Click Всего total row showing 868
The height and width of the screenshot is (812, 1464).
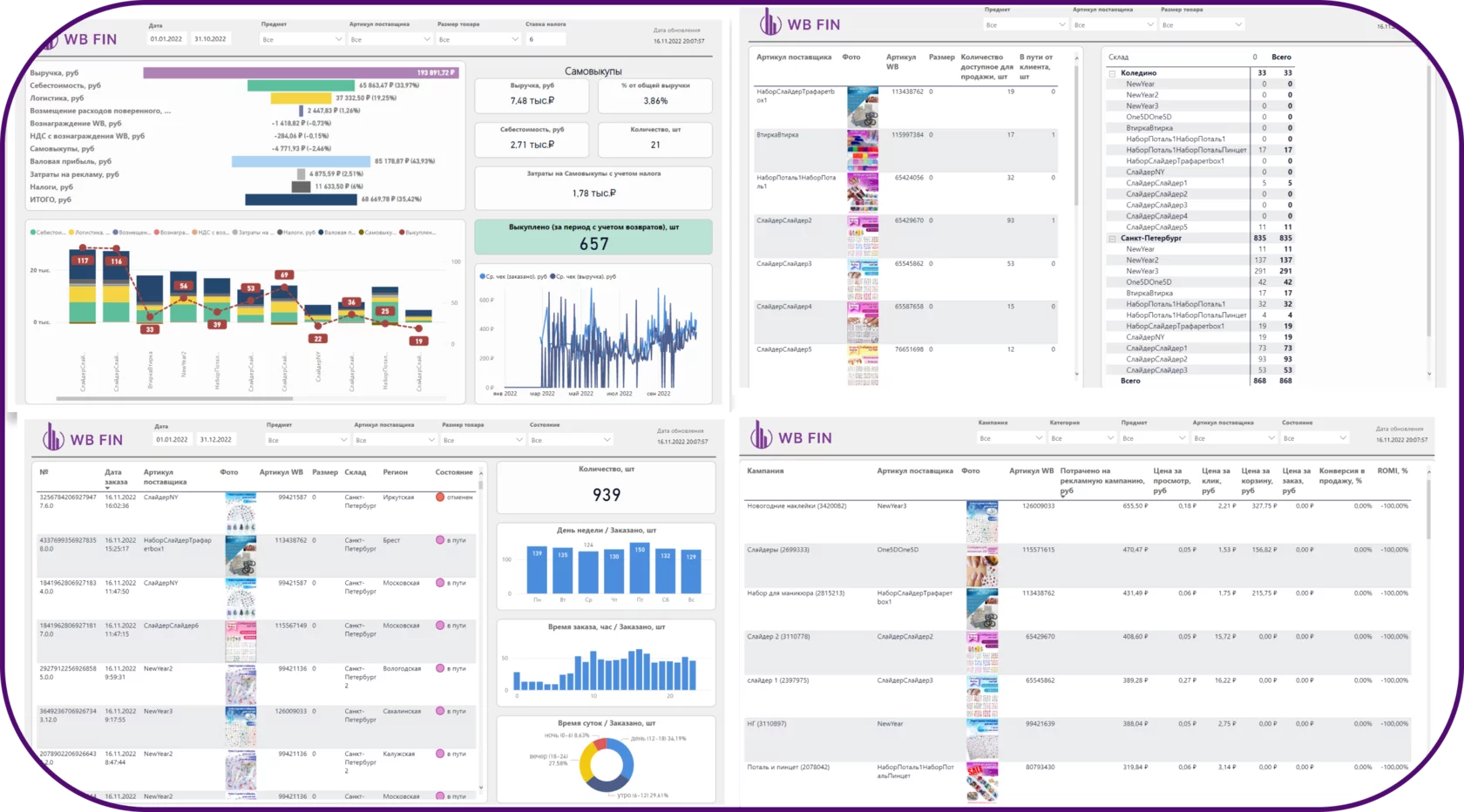[x=1200, y=381]
